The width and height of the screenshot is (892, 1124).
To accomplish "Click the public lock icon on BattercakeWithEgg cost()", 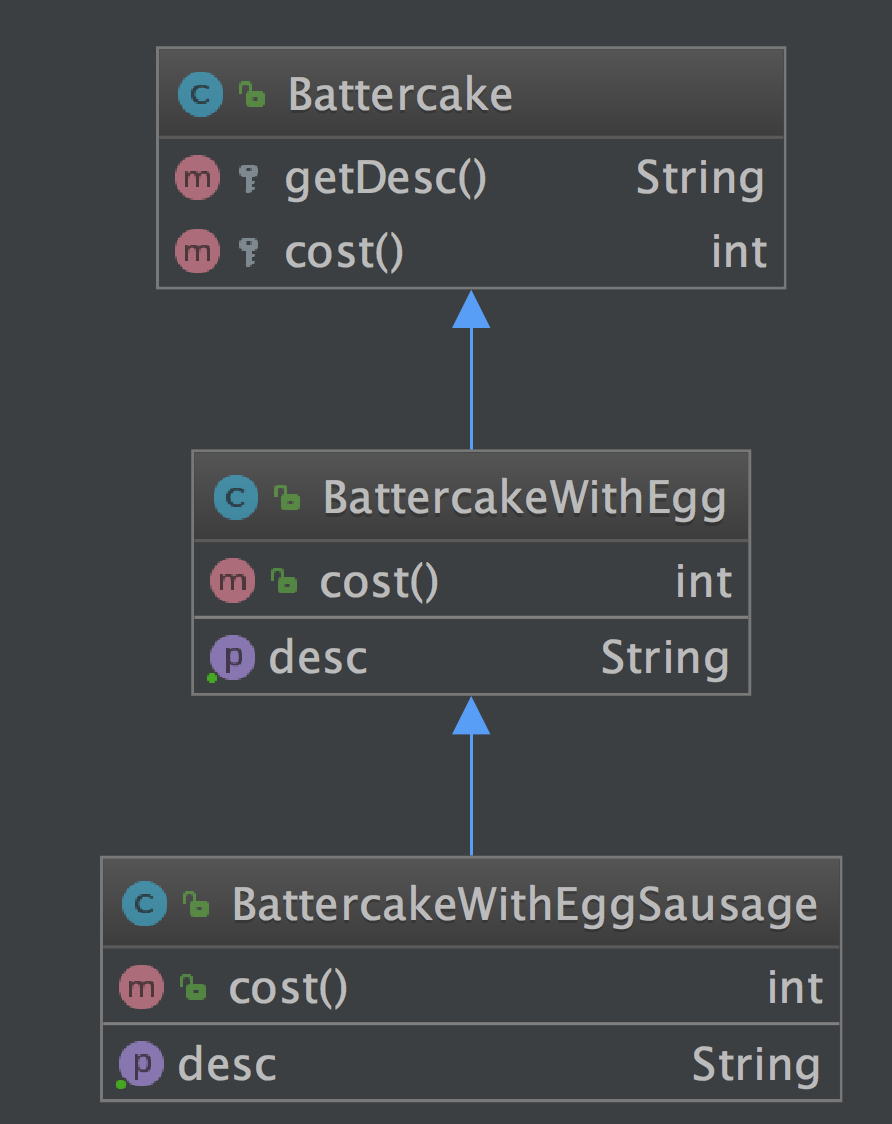I will [285, 582].
